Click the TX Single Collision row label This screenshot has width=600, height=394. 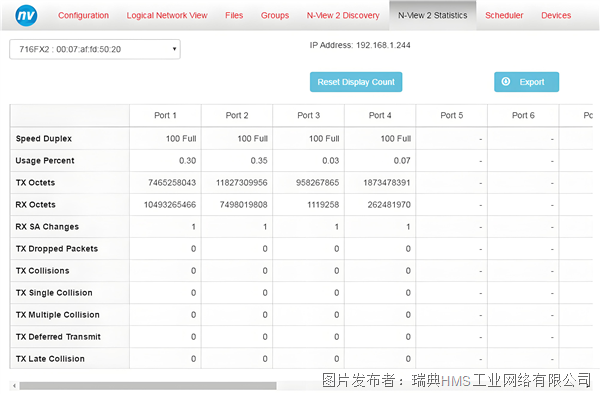[54, 293]
